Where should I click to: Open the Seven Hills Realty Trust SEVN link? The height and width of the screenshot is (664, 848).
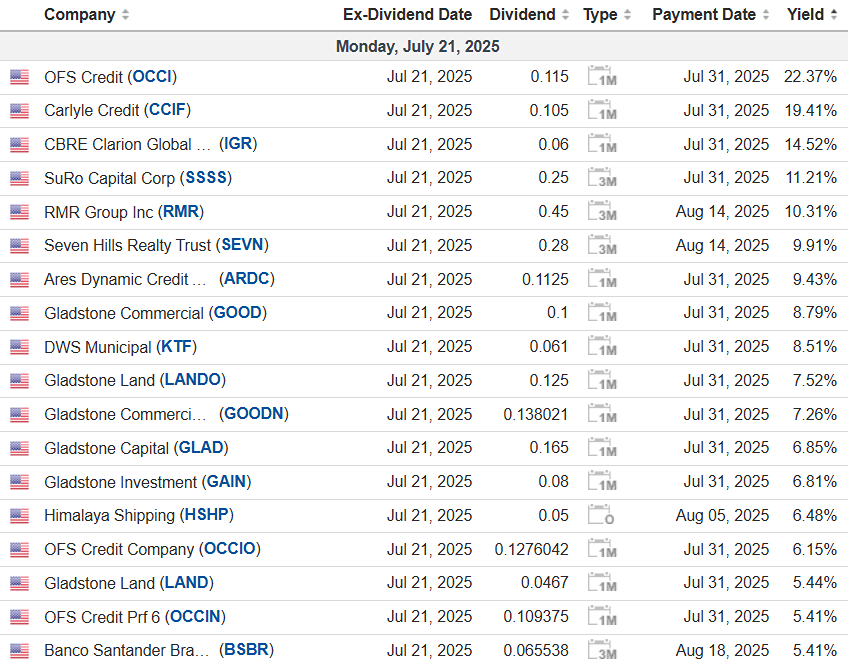(x=244, y=245)
